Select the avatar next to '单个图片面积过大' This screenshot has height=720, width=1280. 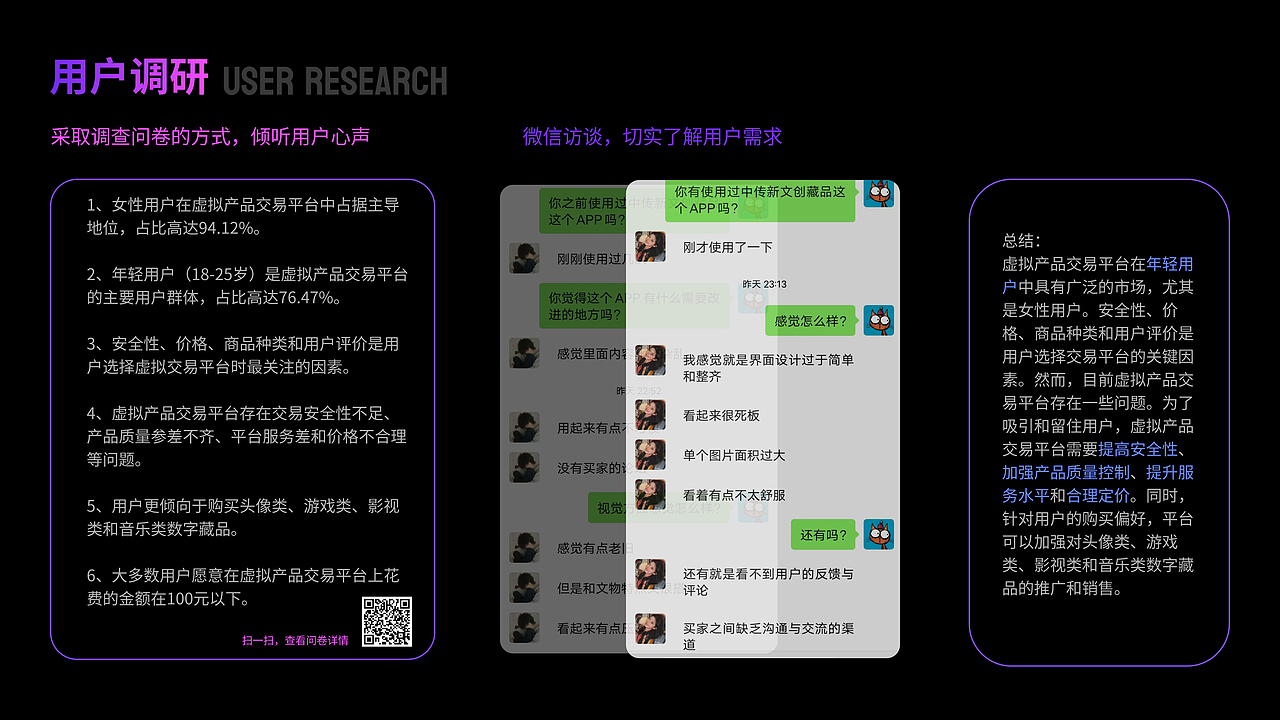[x=651, y=454]
